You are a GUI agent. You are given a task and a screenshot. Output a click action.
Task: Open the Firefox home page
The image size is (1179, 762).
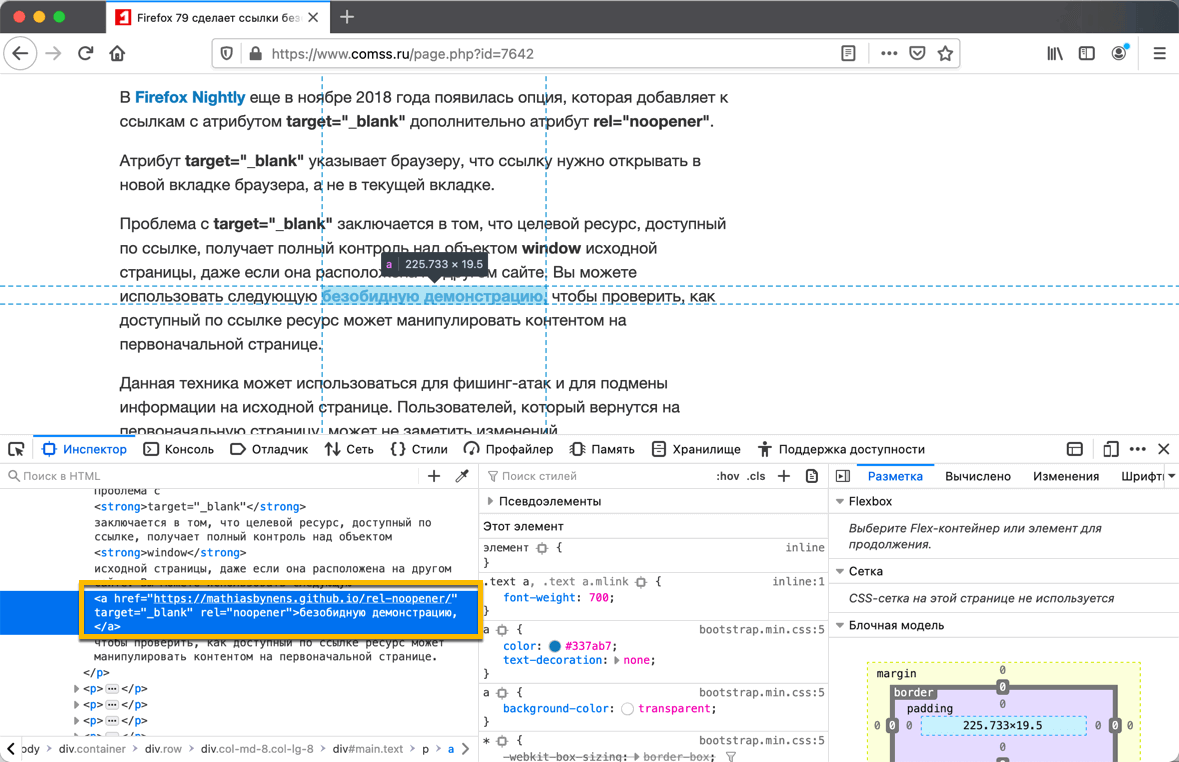coord(117,53)
